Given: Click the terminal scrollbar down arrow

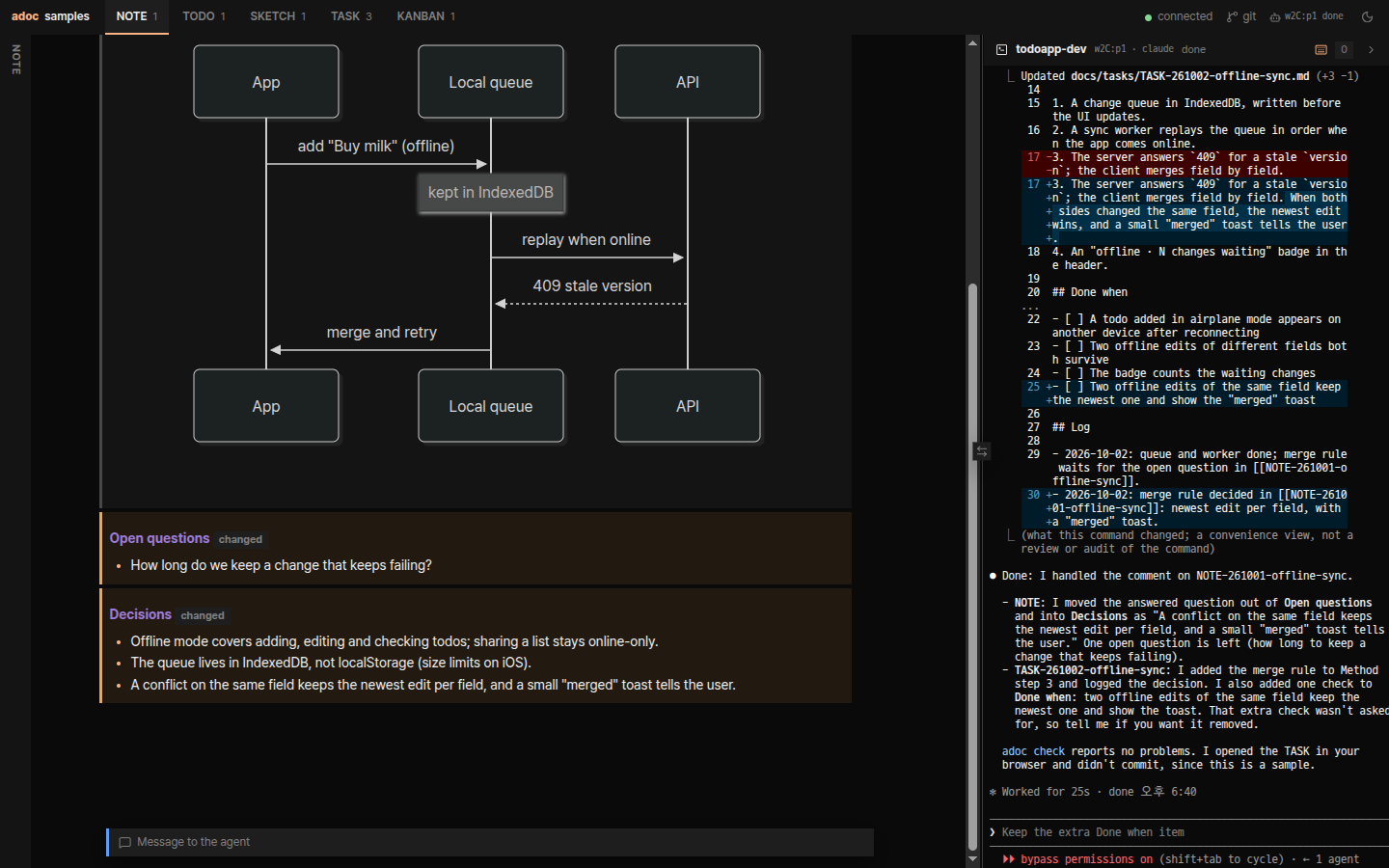Looking at the screenshot, I should (x=972, y=858).
